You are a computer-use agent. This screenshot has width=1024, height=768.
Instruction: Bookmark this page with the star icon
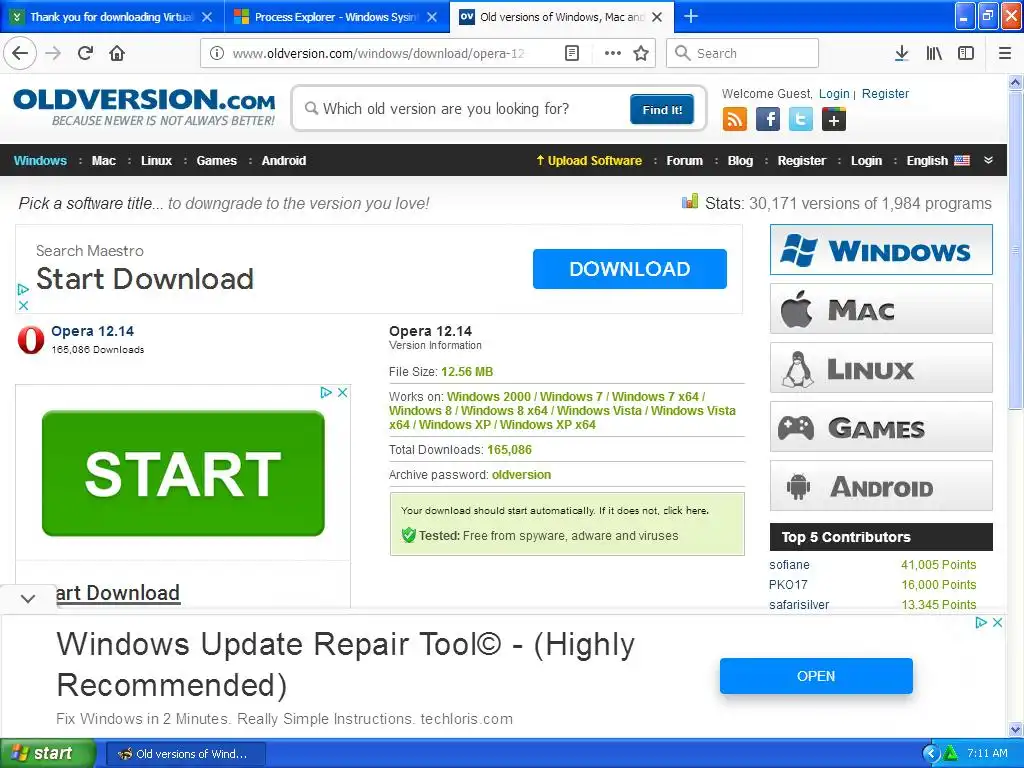(641, 53)
